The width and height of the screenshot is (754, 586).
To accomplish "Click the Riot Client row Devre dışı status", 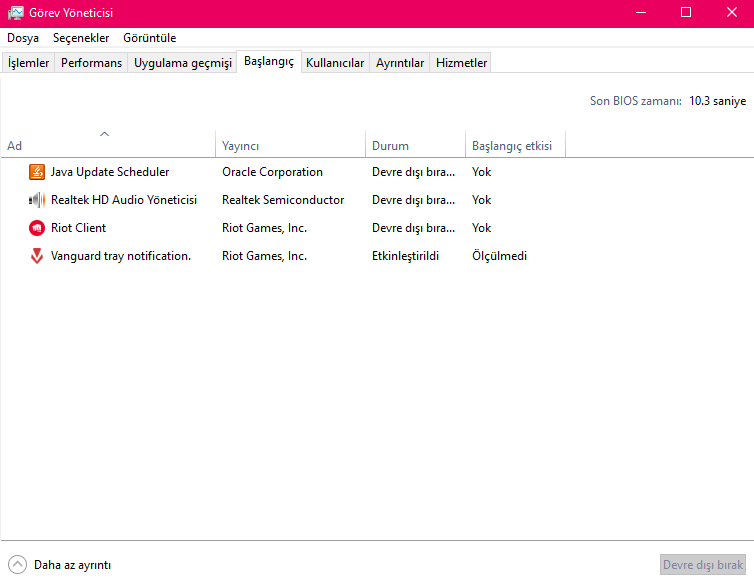I will click(413, 228).
